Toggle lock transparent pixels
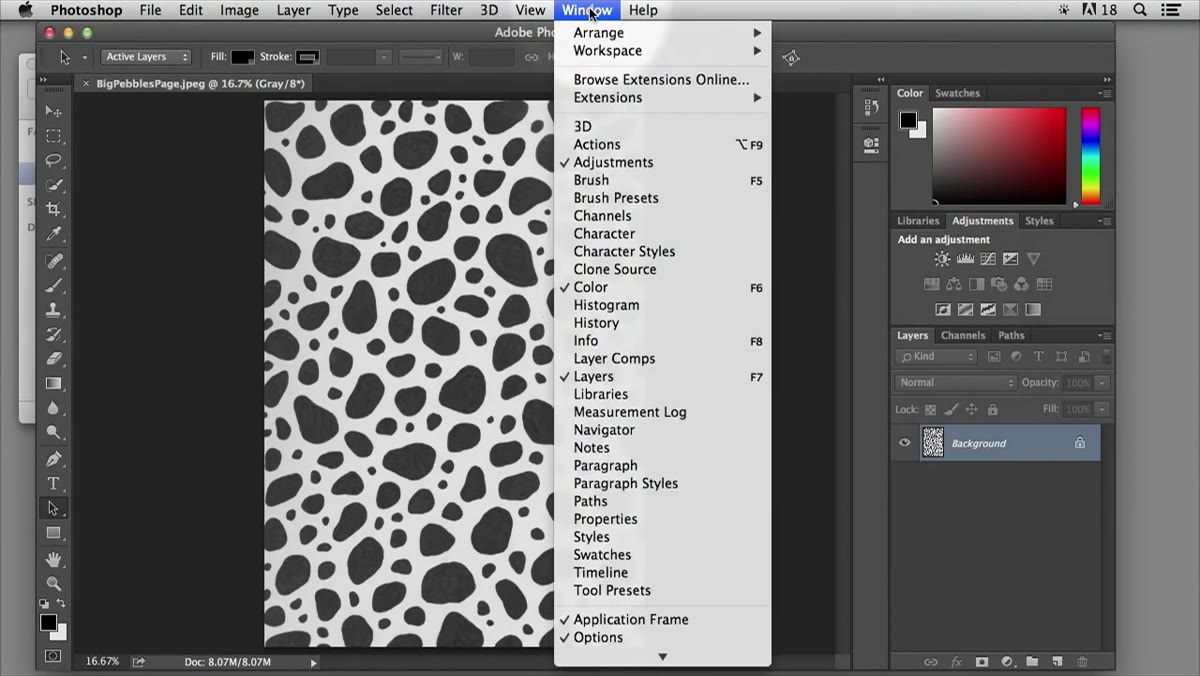Viewport: 1200px width, 676px height. (x=931, y=409)
